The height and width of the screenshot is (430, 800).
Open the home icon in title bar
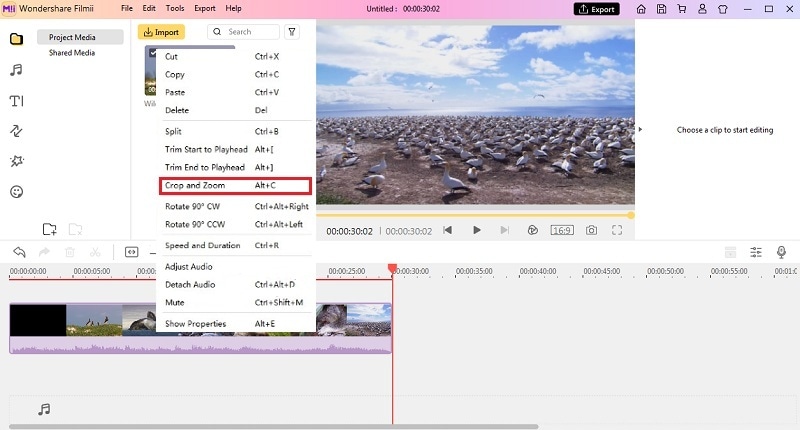[x=641, y=9]
